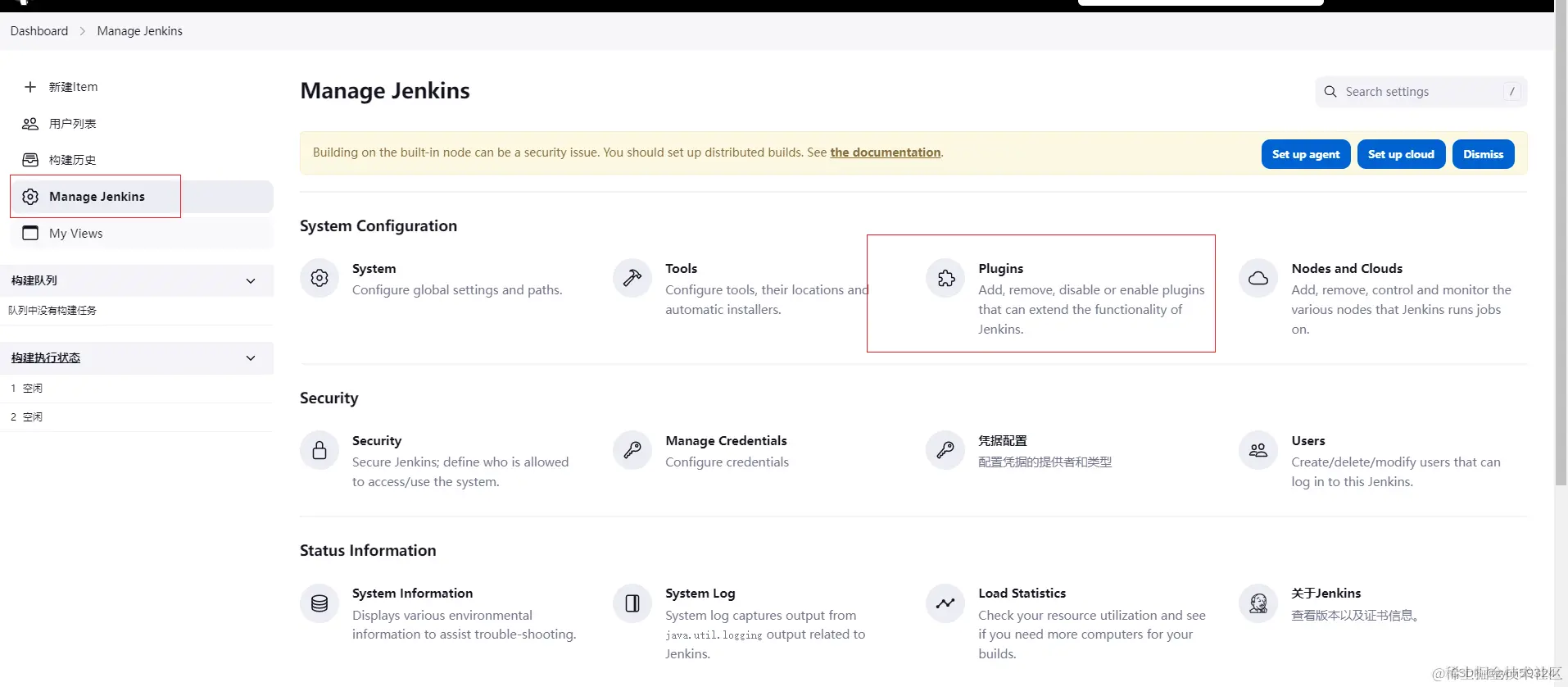Open the 构建执行状态 link
The image size is (1568, 687).
[46, 358]
